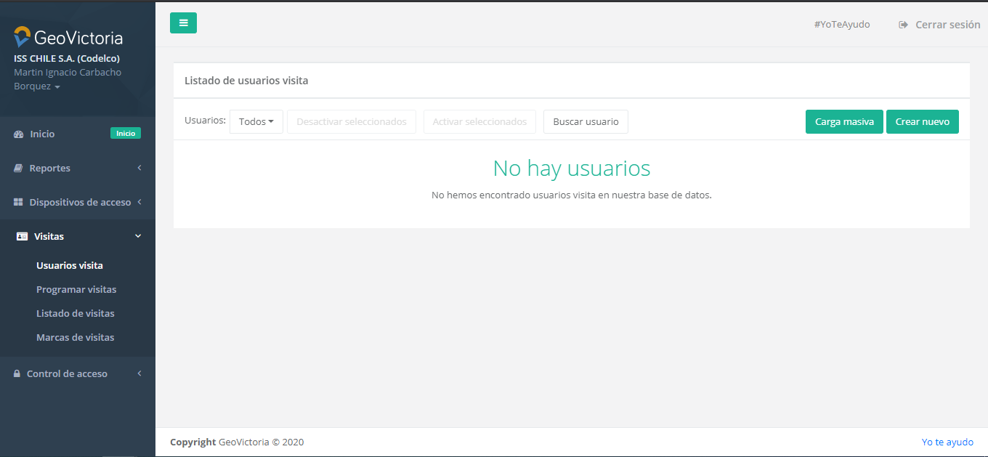Select Listado de visitas in sidebar
This screenshot has width=988, height=457.
pos(75,314)
